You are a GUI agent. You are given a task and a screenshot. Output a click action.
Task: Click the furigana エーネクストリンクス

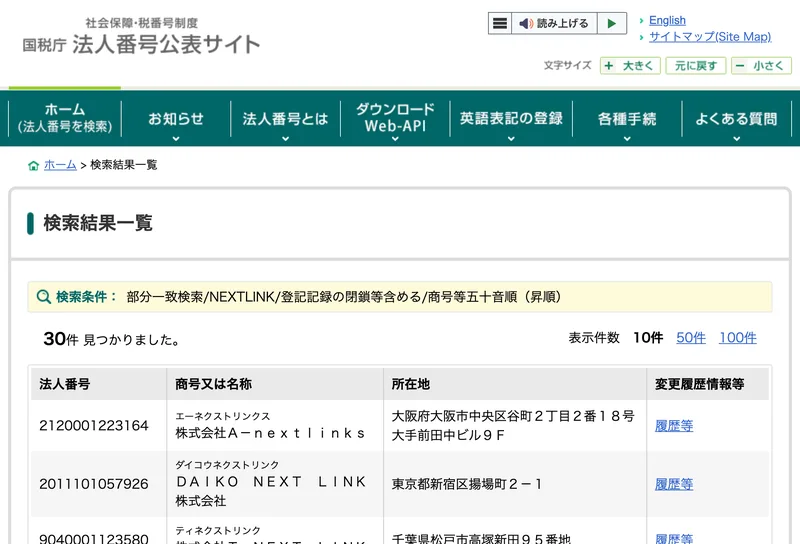[x=223, y=416]
